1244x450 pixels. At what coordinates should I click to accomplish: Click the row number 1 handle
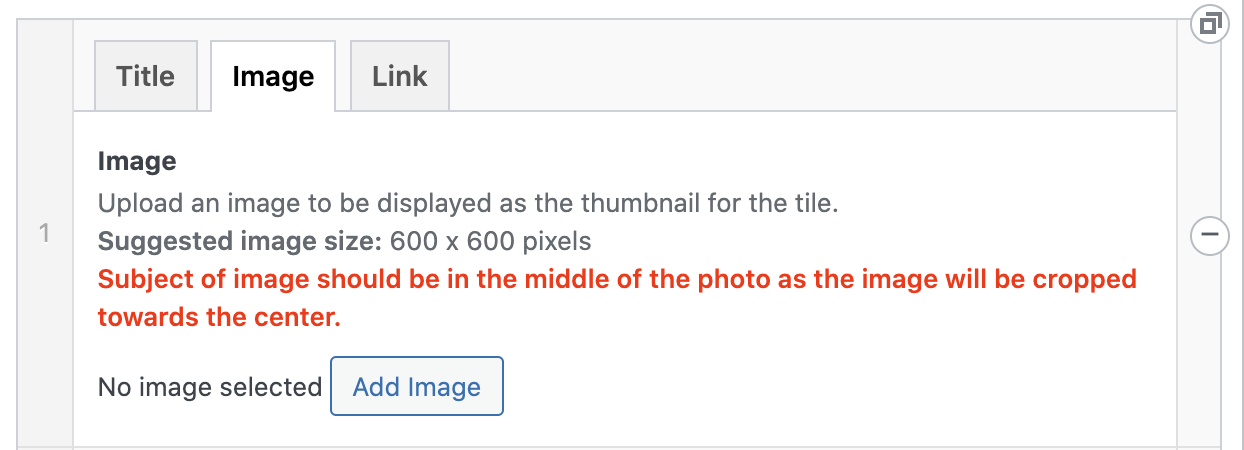tap(44, 234)
